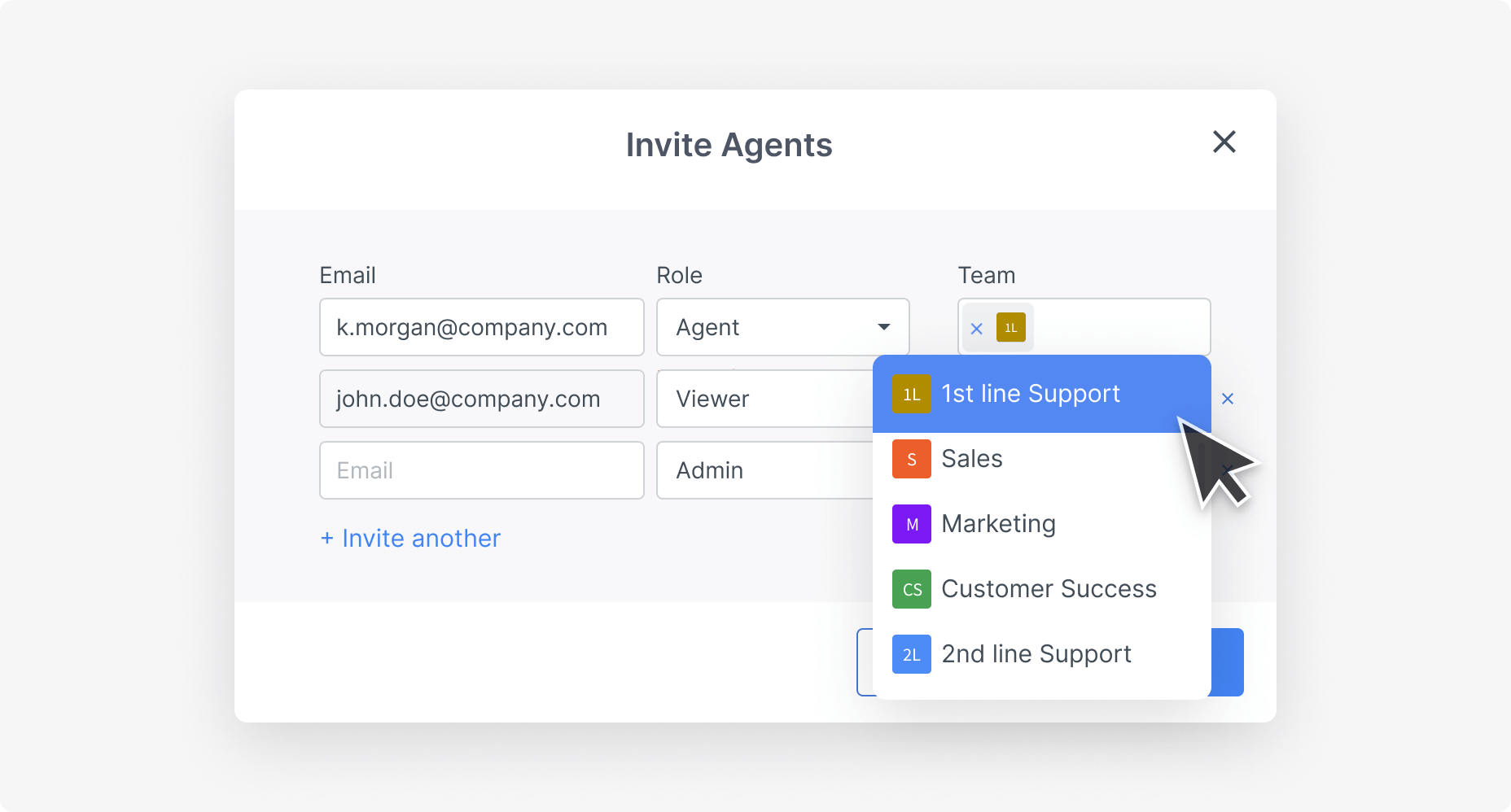Select Sales from the team list

971,459
